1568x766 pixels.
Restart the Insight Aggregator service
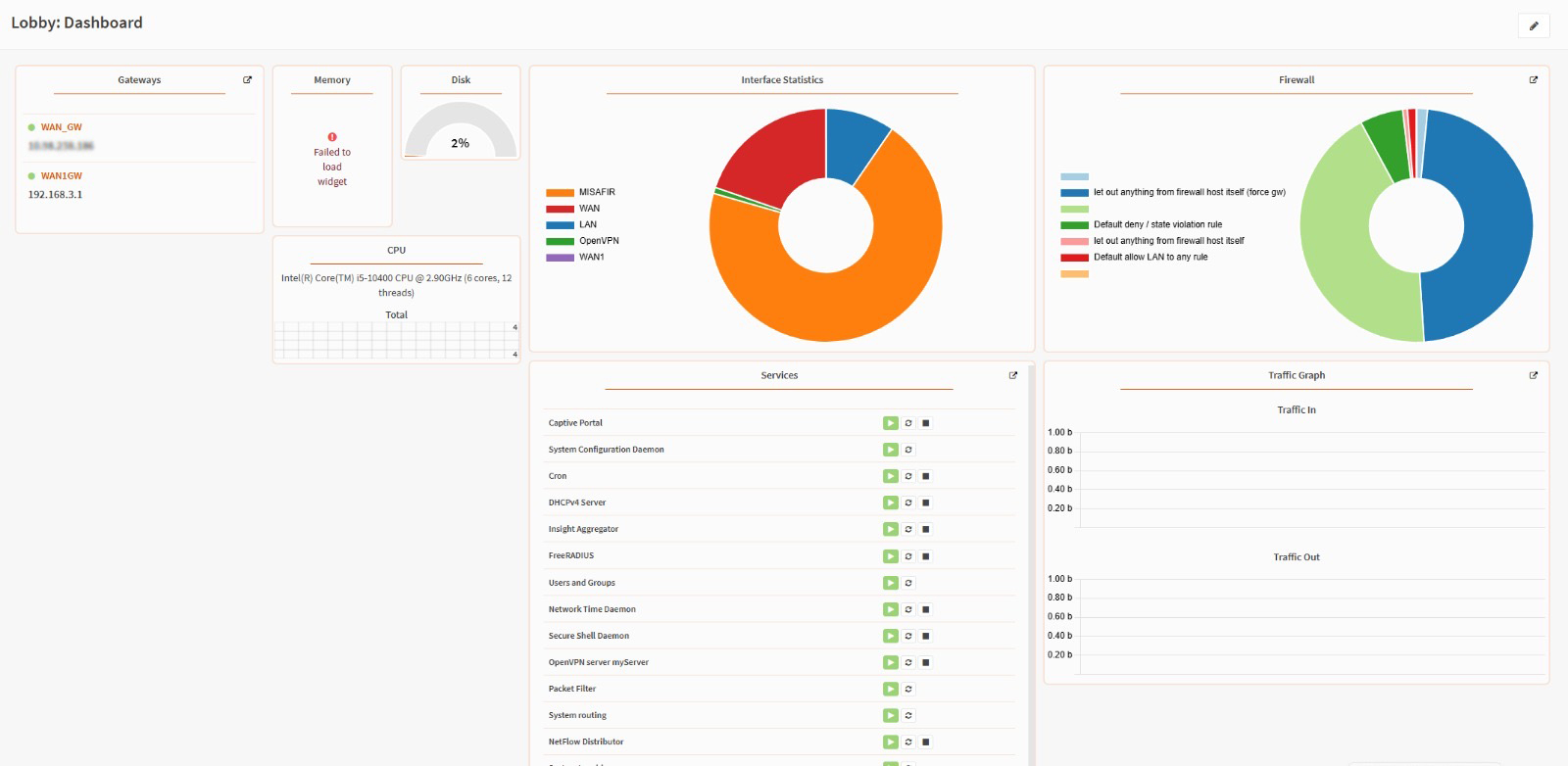[908, 529]
